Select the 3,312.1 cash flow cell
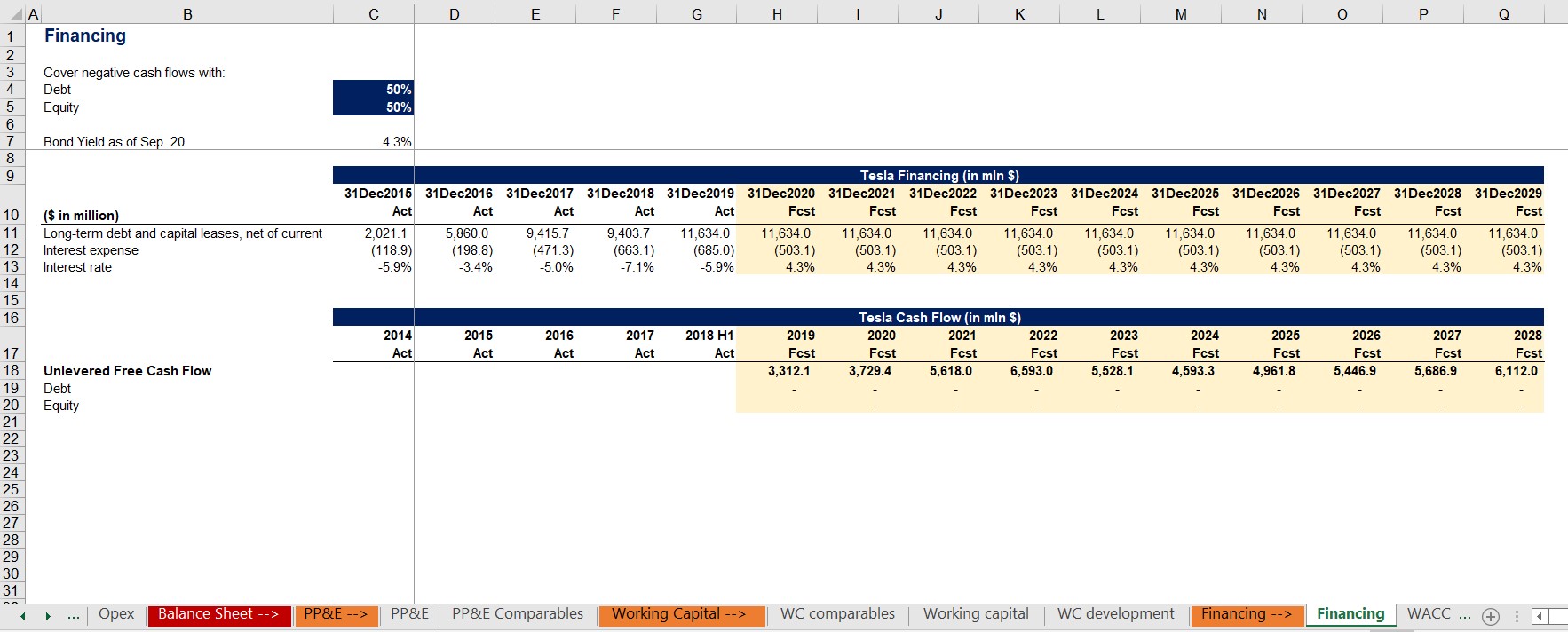 pyautogui.click(x=777, y=371)
